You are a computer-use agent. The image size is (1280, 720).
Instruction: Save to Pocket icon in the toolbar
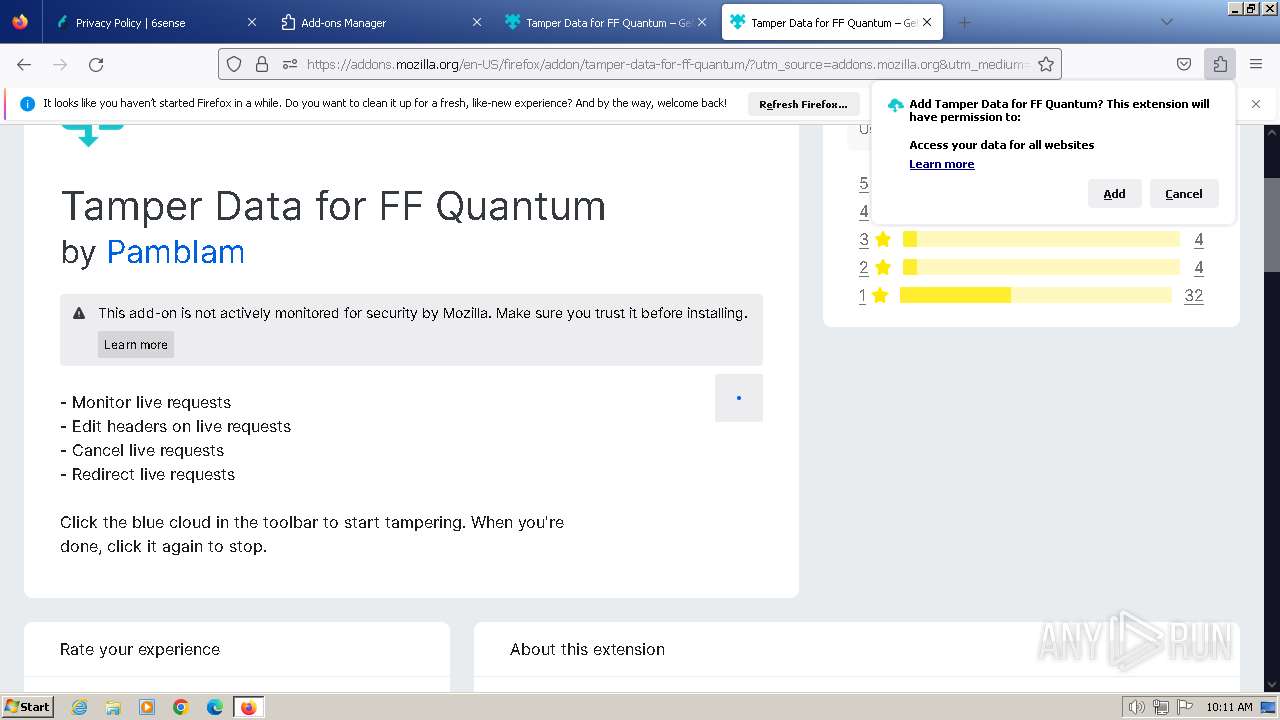pos(1184,64)
